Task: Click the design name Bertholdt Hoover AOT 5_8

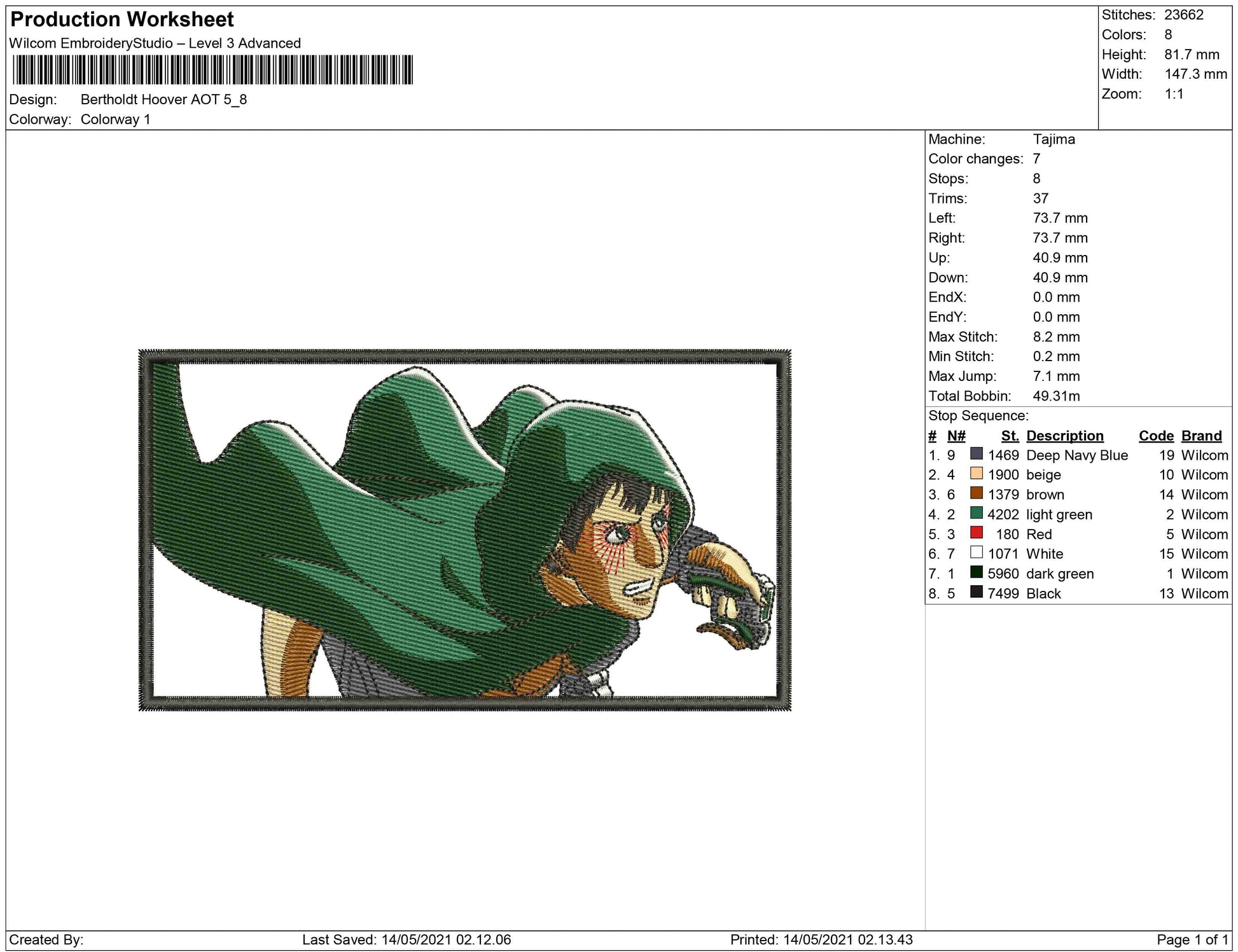Action: click(163, 100)
